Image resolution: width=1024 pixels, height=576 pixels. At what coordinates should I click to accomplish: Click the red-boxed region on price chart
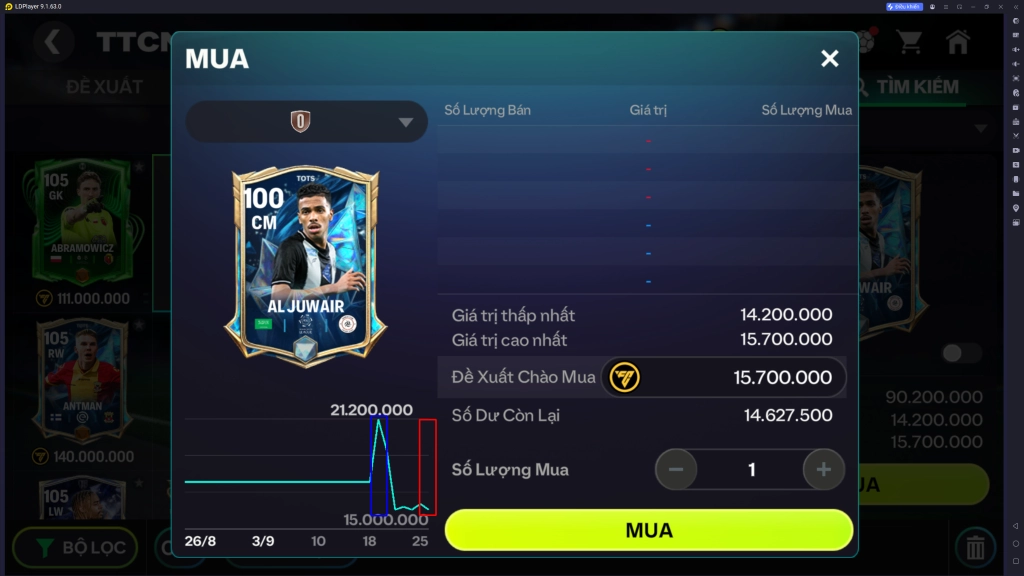(428, 468)
